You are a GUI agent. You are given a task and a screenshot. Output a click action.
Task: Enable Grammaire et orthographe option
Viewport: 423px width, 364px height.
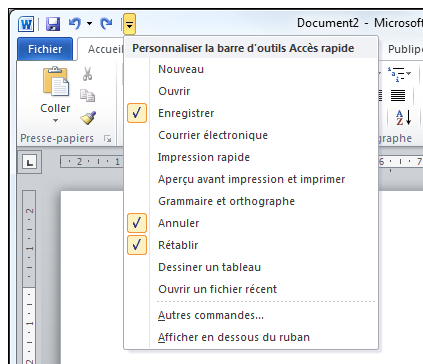251,201
